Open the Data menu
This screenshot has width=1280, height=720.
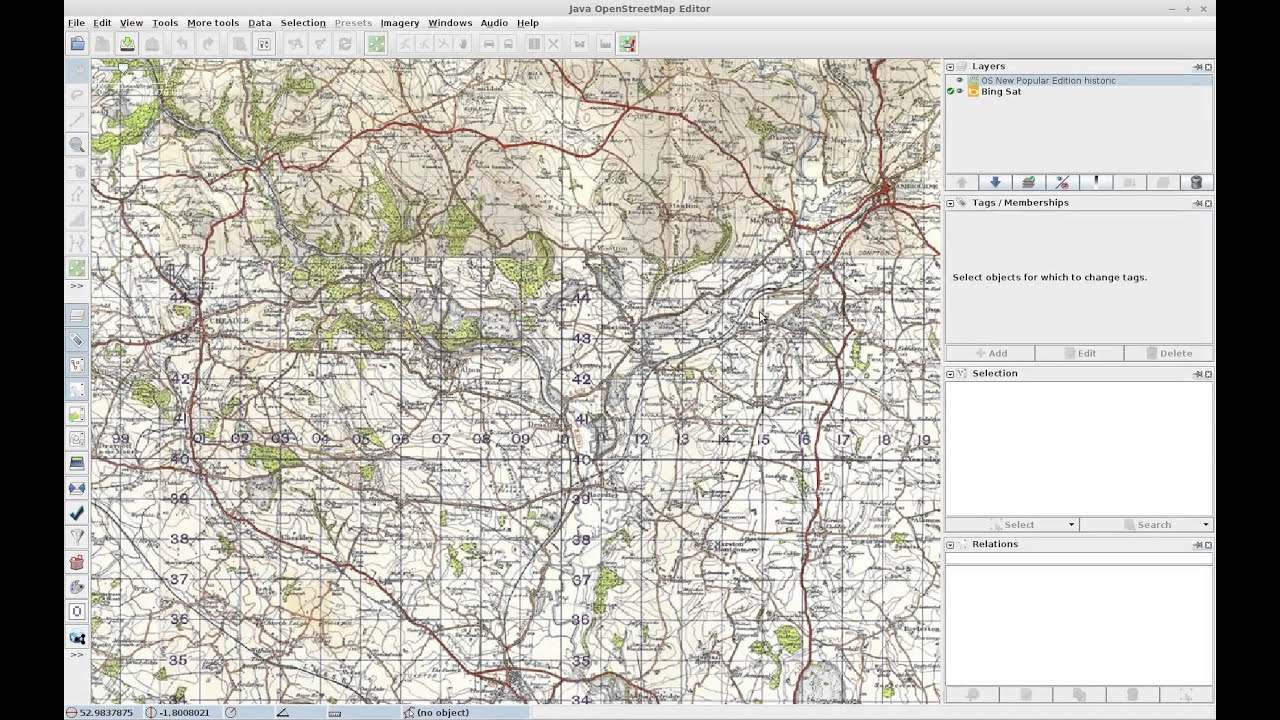coord(260,23)
